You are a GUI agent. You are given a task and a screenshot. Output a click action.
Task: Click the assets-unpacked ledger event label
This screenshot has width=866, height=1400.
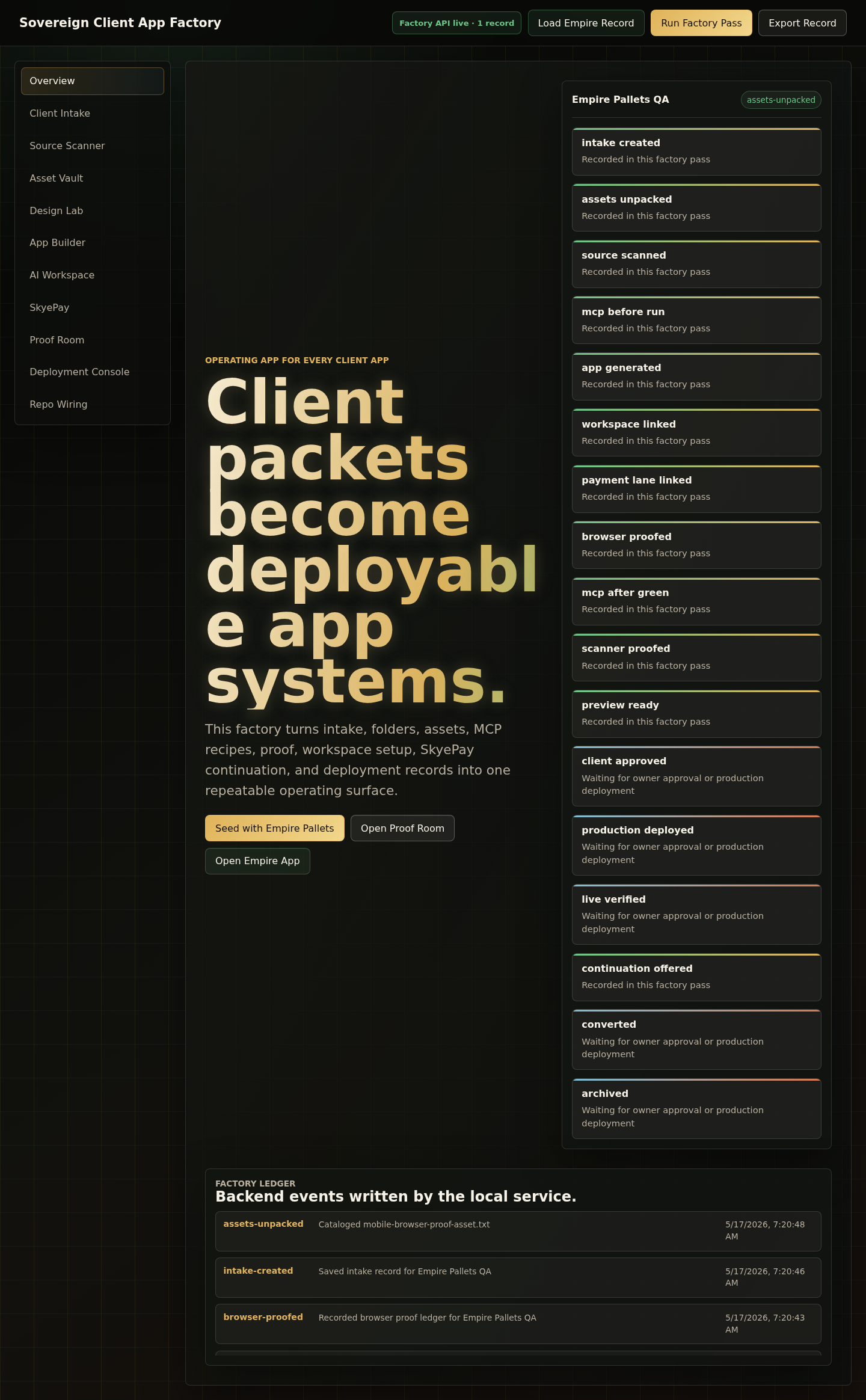263,1224
